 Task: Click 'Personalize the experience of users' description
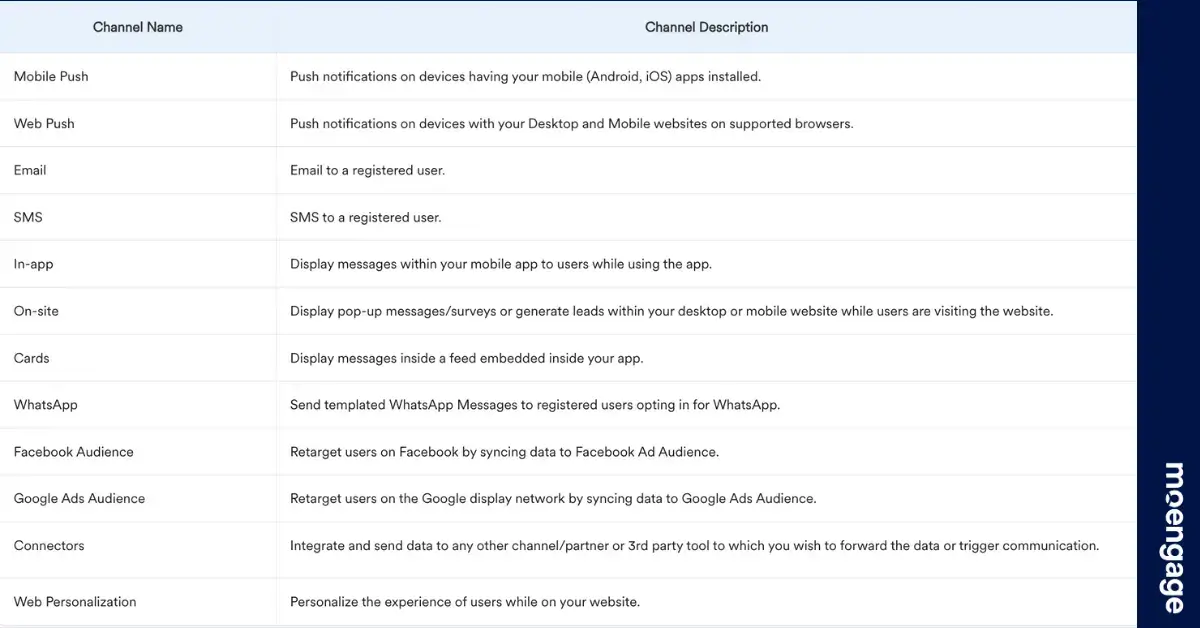pyautogui.click(x=464, y=602)
